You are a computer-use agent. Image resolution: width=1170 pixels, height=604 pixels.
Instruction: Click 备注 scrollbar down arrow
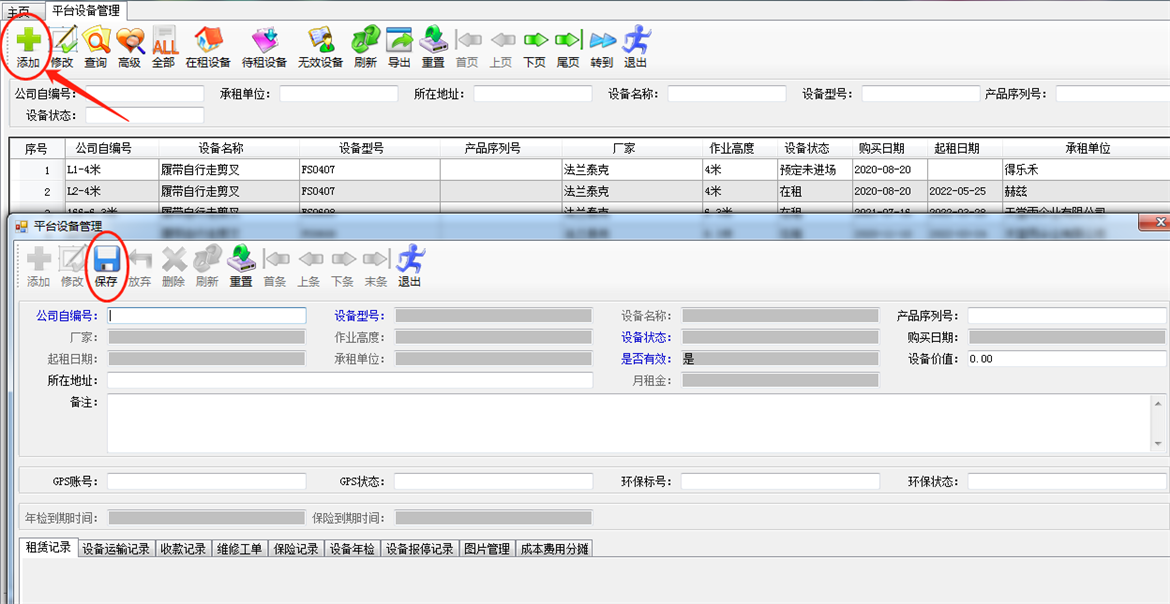click(1159, 444)
